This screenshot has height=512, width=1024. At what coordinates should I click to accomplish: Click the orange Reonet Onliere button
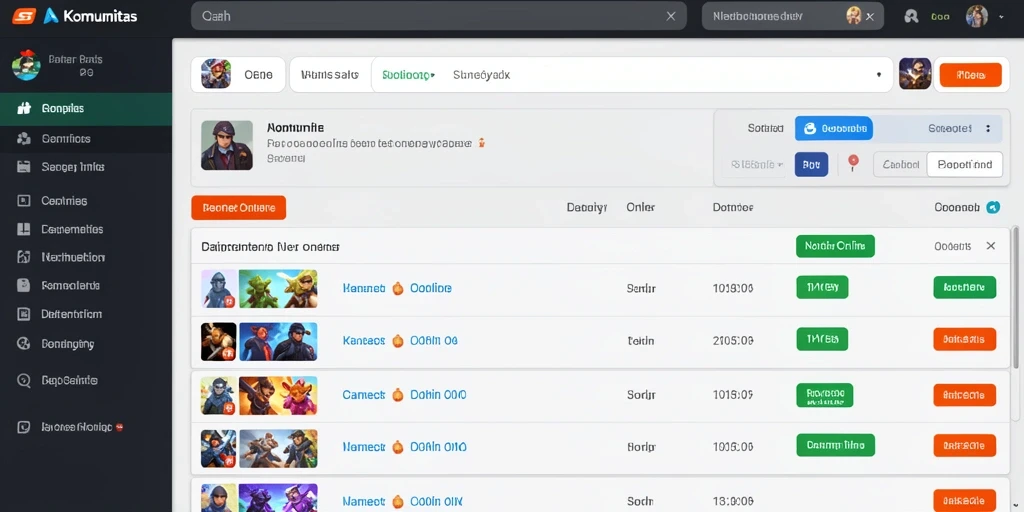coord(238,208)
